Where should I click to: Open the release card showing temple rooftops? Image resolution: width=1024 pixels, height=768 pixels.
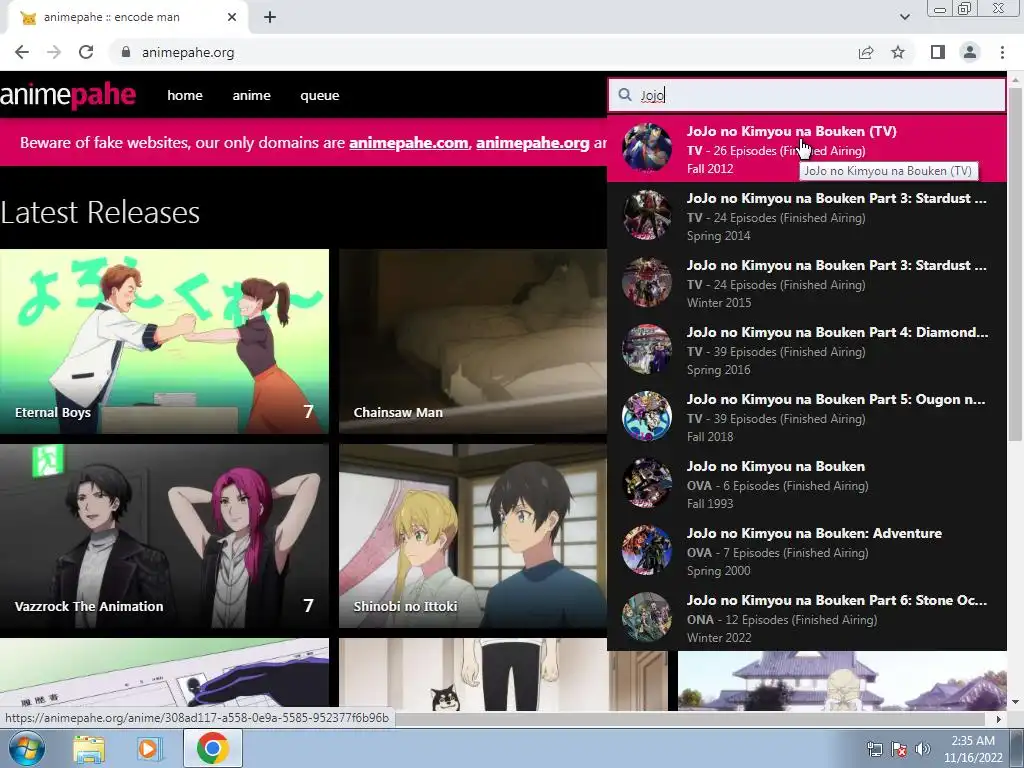click(x=842, y=681)
